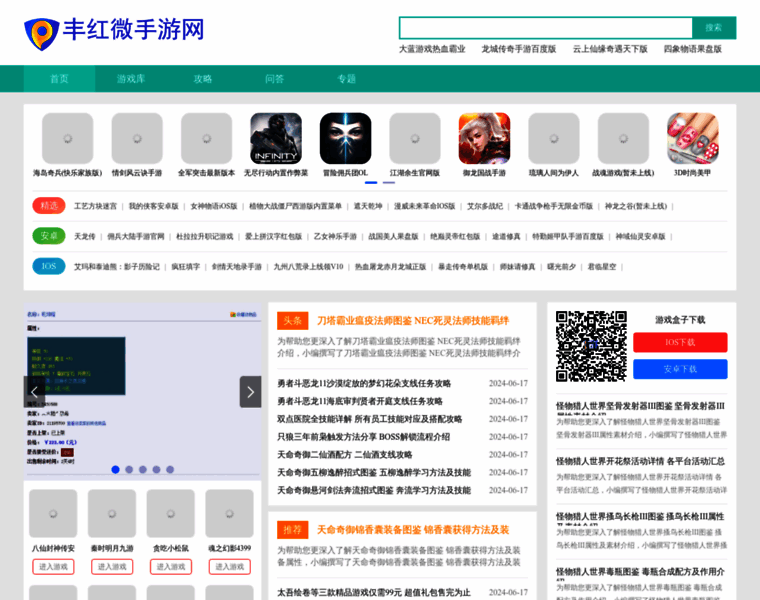
Task: Show previous slide with left arrow
Action: point(34,392)
